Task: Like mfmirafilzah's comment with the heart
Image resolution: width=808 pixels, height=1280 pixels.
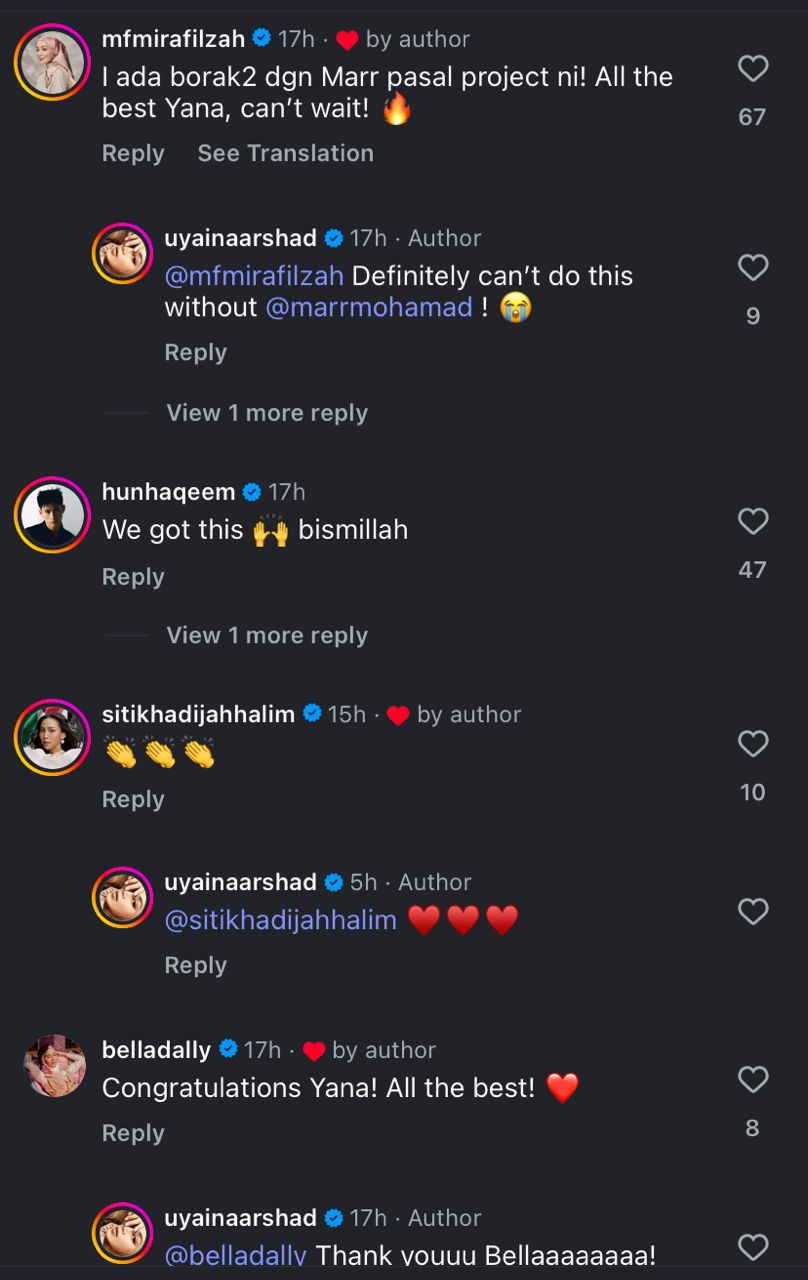Action: point(752,69)
